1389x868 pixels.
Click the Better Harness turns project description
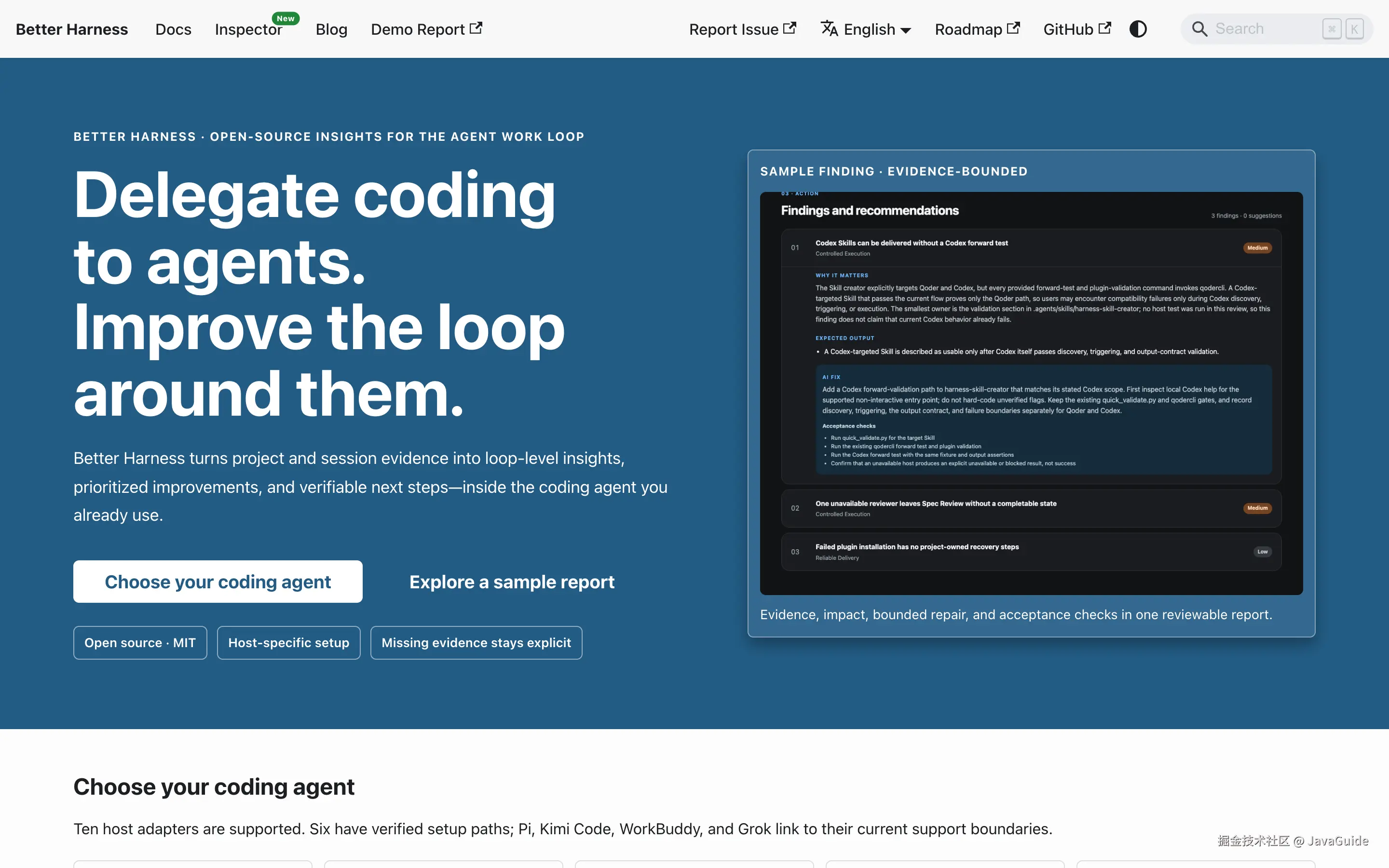tap(370, 487)
